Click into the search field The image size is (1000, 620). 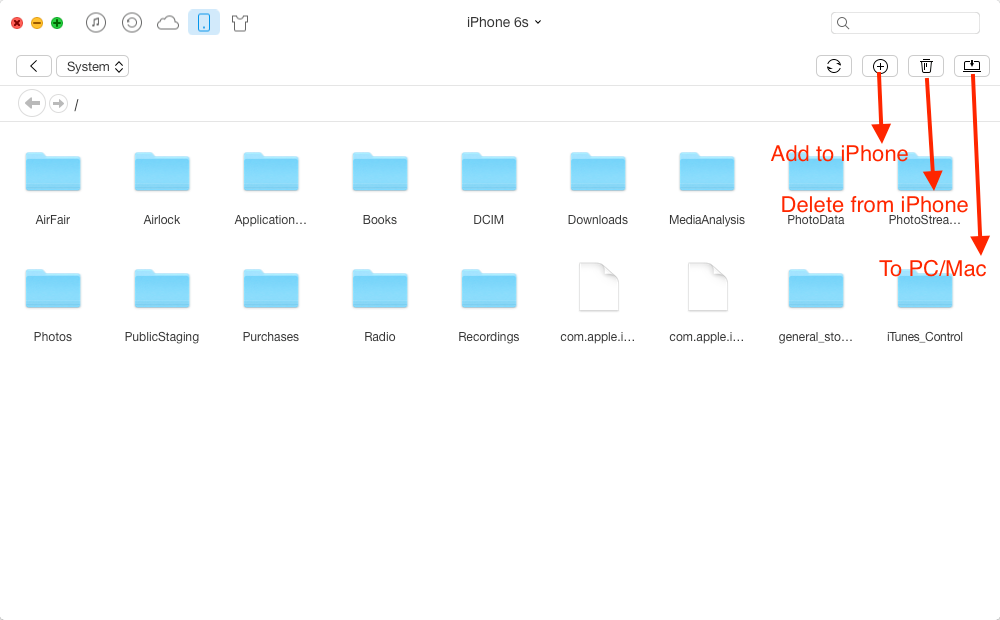click(905, 23)
